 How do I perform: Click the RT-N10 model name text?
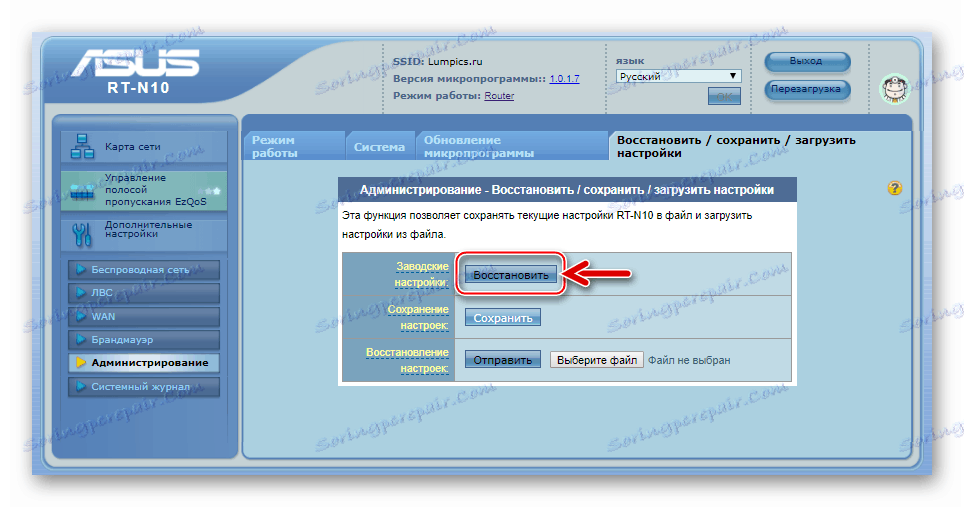tap(138, 88)
